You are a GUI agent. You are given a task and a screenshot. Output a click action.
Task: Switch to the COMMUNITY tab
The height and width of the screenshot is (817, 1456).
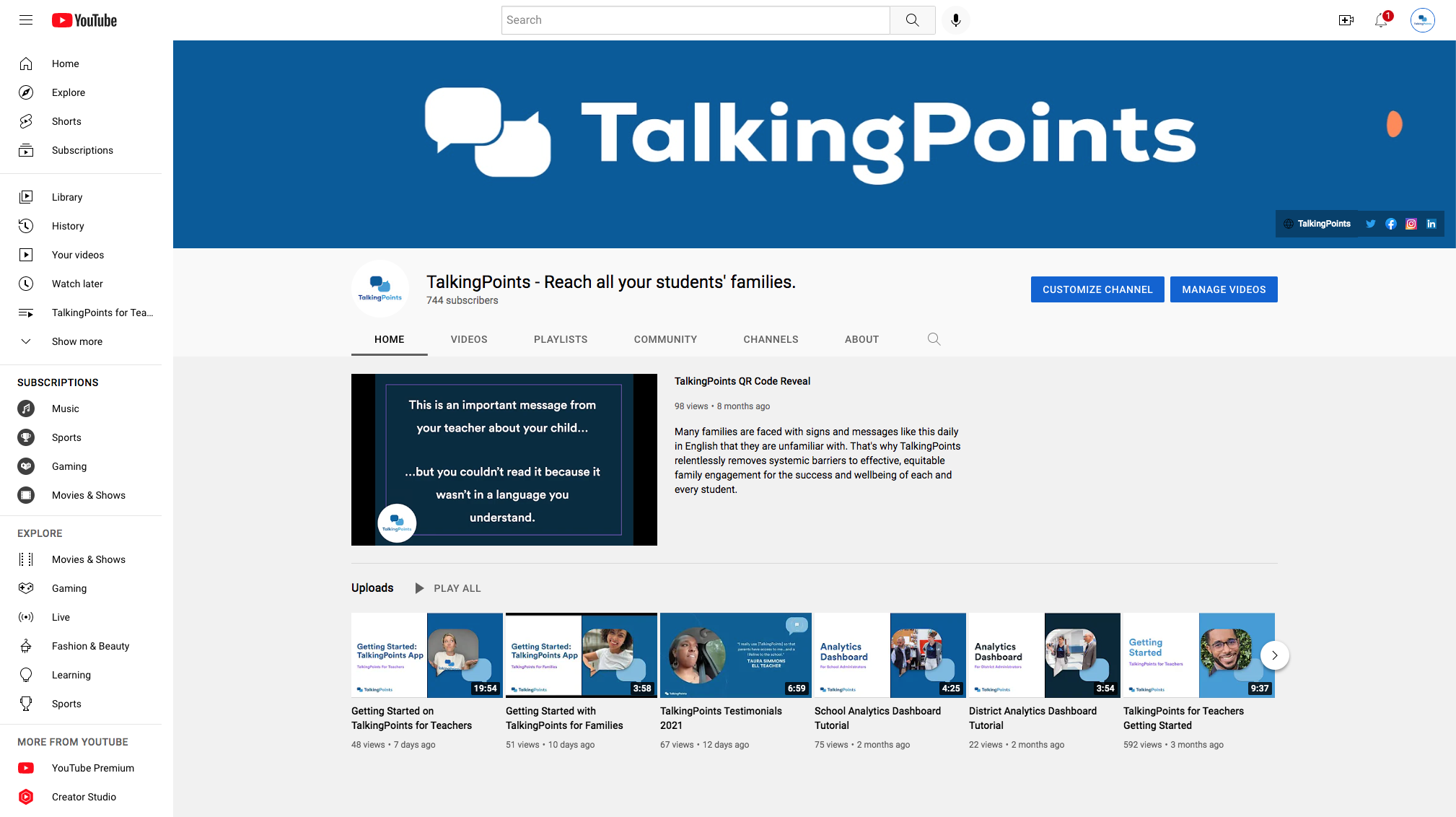665,339
